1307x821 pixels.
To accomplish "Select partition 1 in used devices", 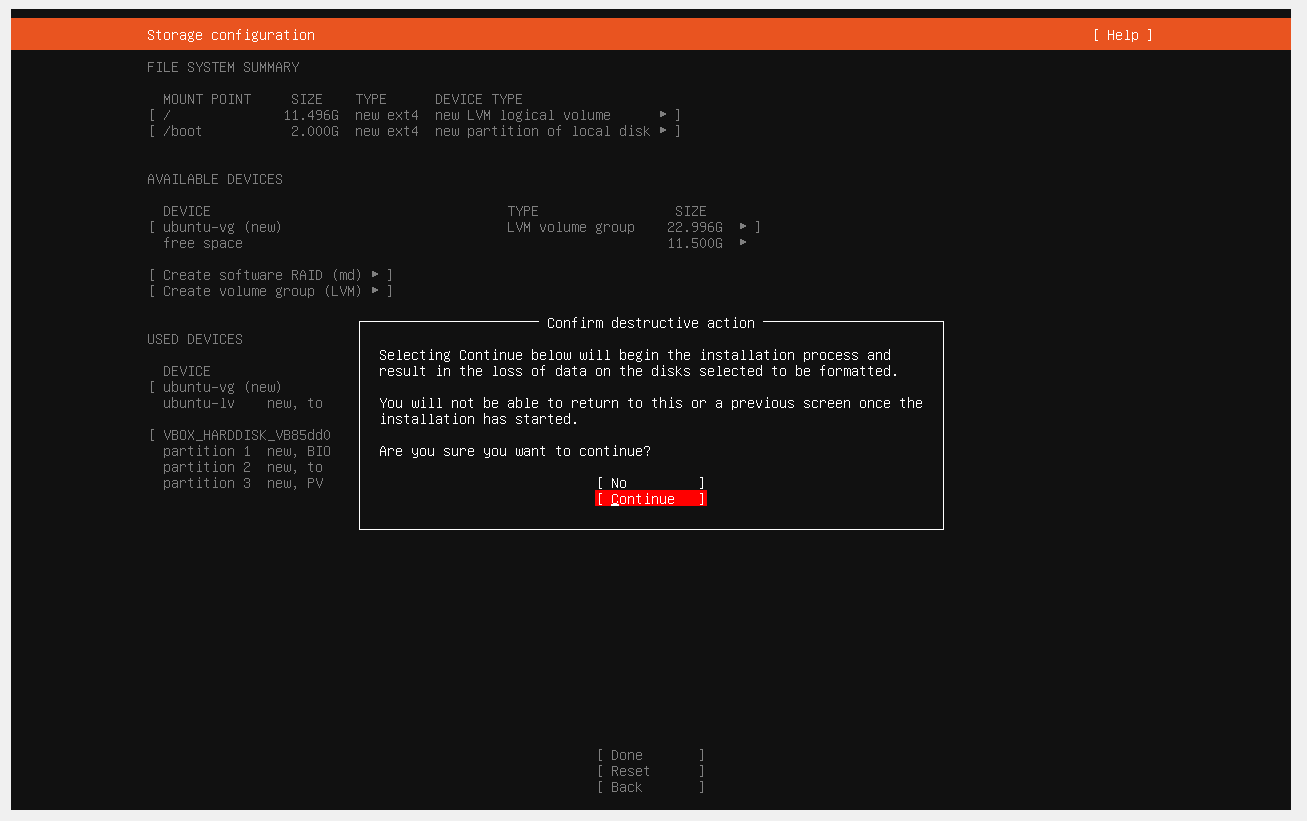I will point(246,451).
